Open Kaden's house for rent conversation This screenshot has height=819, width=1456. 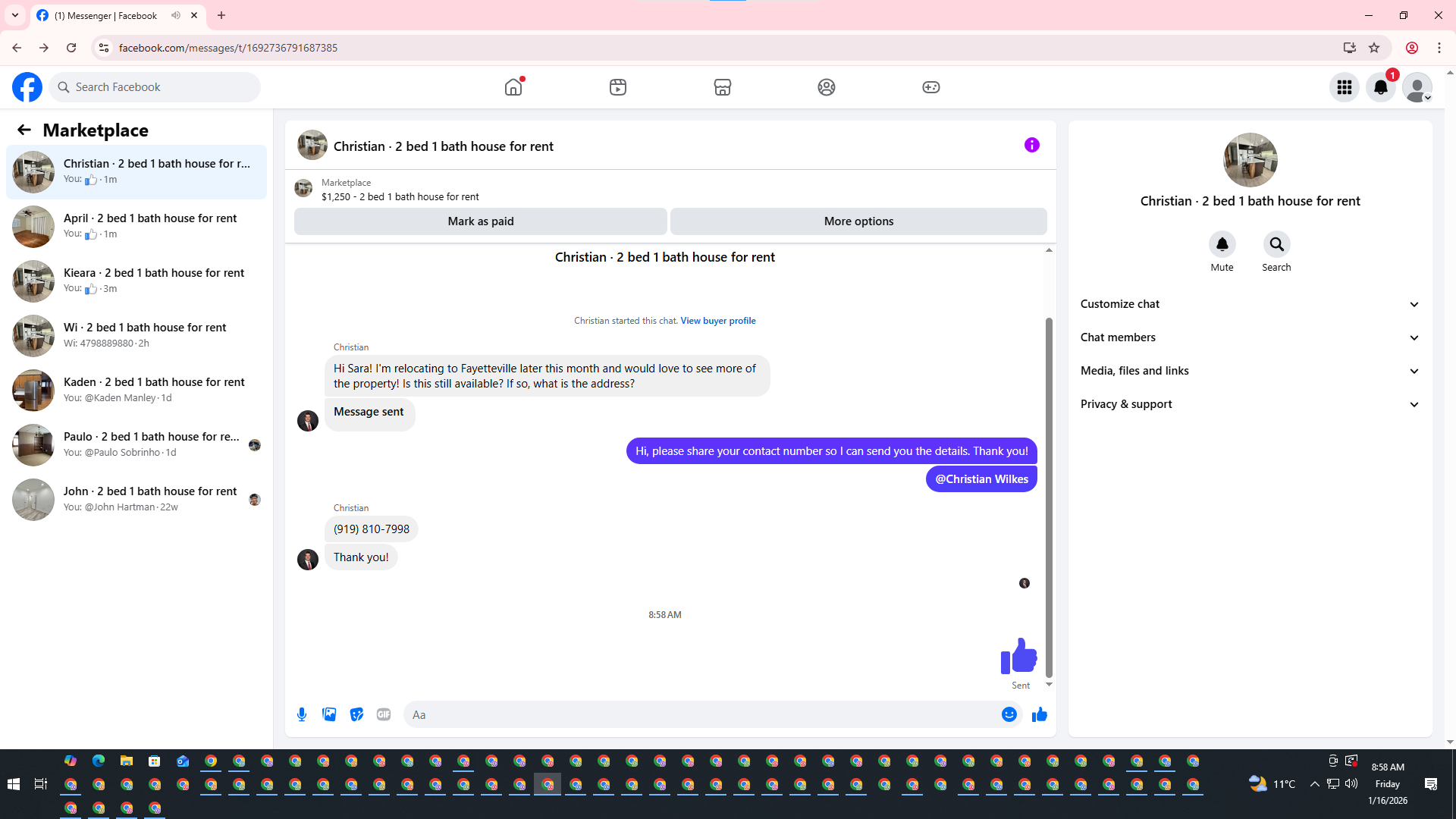pos(136,390)
